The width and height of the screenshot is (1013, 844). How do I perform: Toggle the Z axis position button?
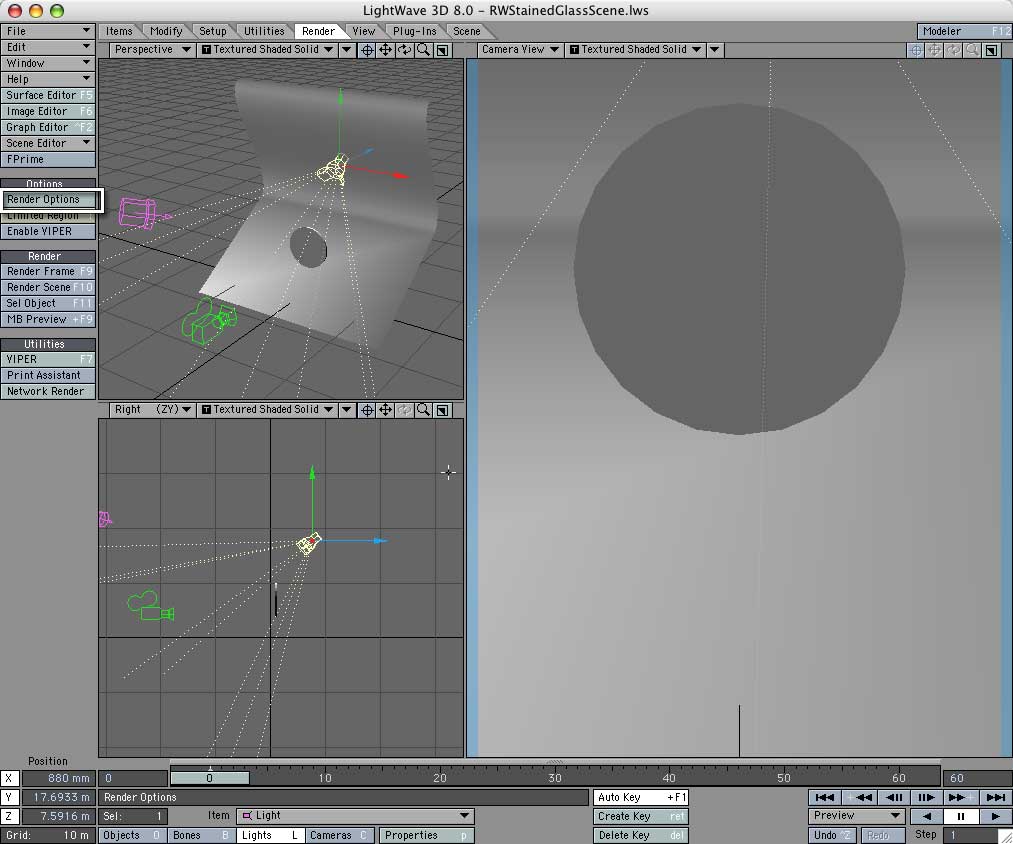point(9,816)
